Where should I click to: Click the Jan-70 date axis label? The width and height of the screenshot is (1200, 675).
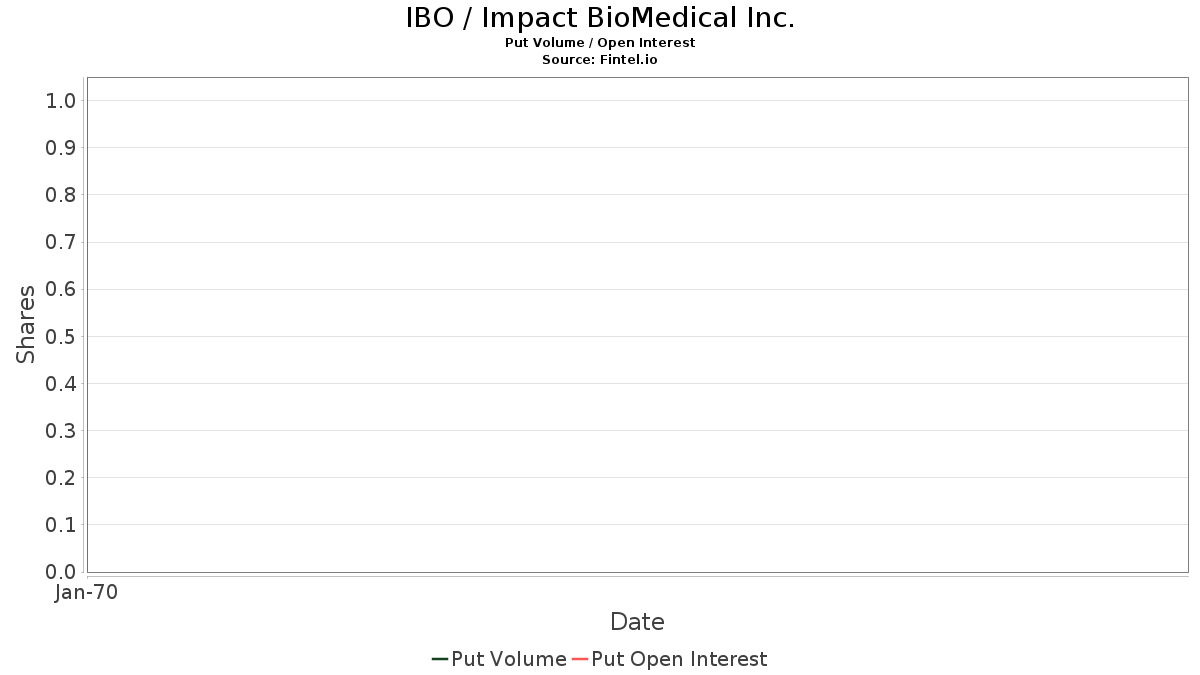click(86, 592)
